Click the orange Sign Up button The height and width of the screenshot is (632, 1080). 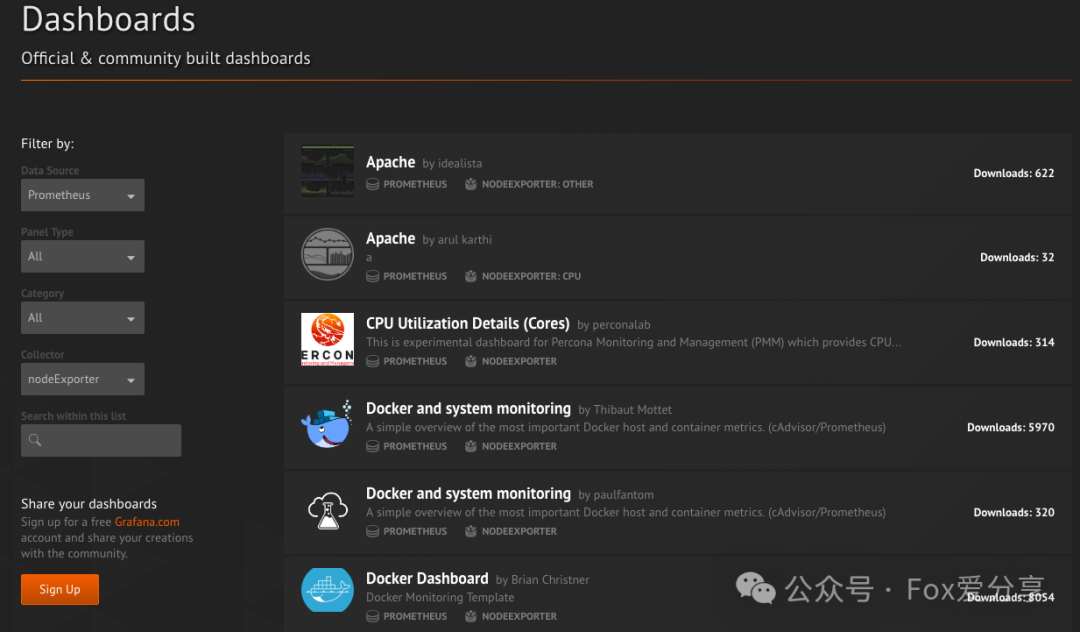[x=60, y=589]
